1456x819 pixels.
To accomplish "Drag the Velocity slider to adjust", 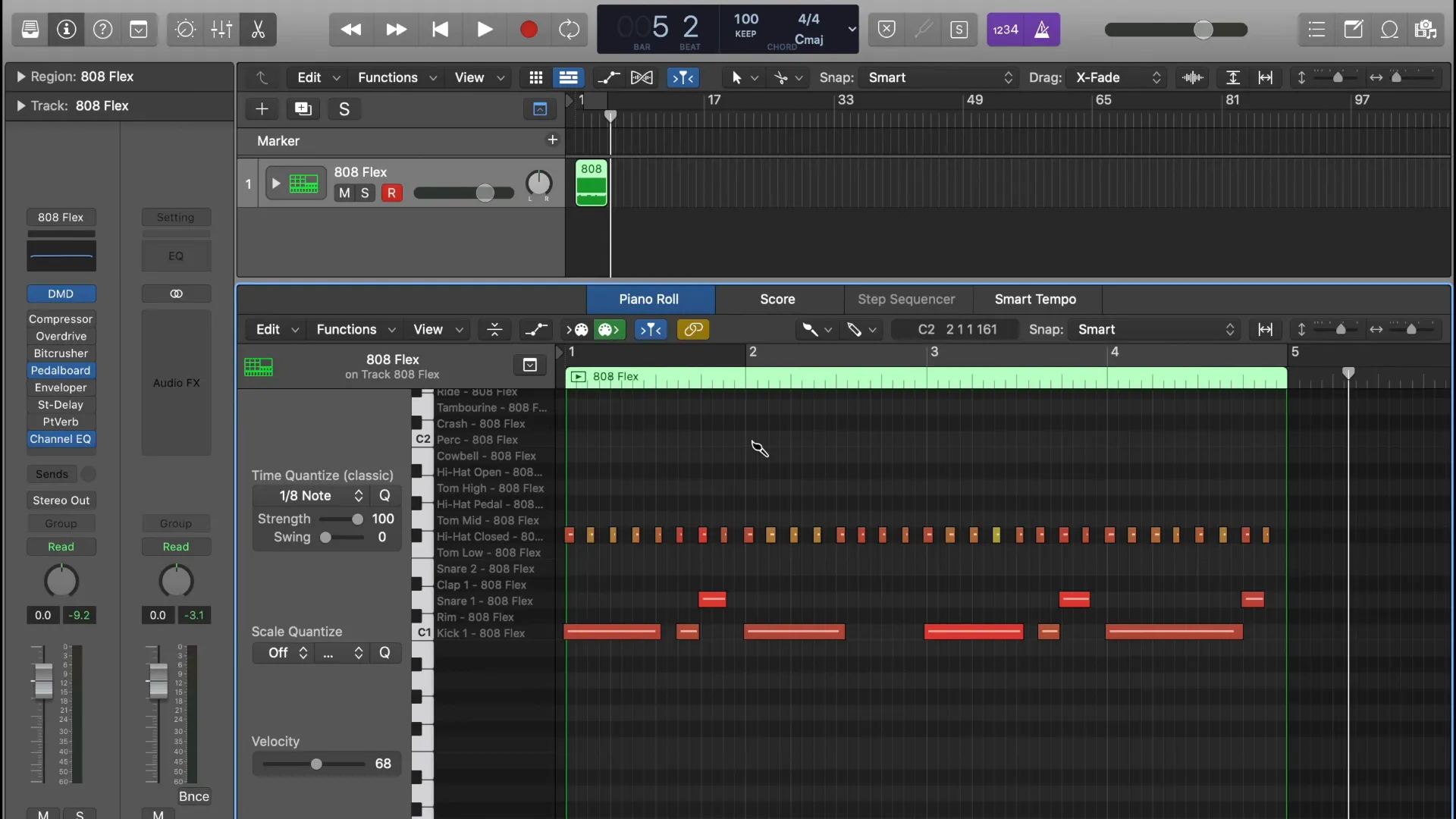I will [317, 764].
